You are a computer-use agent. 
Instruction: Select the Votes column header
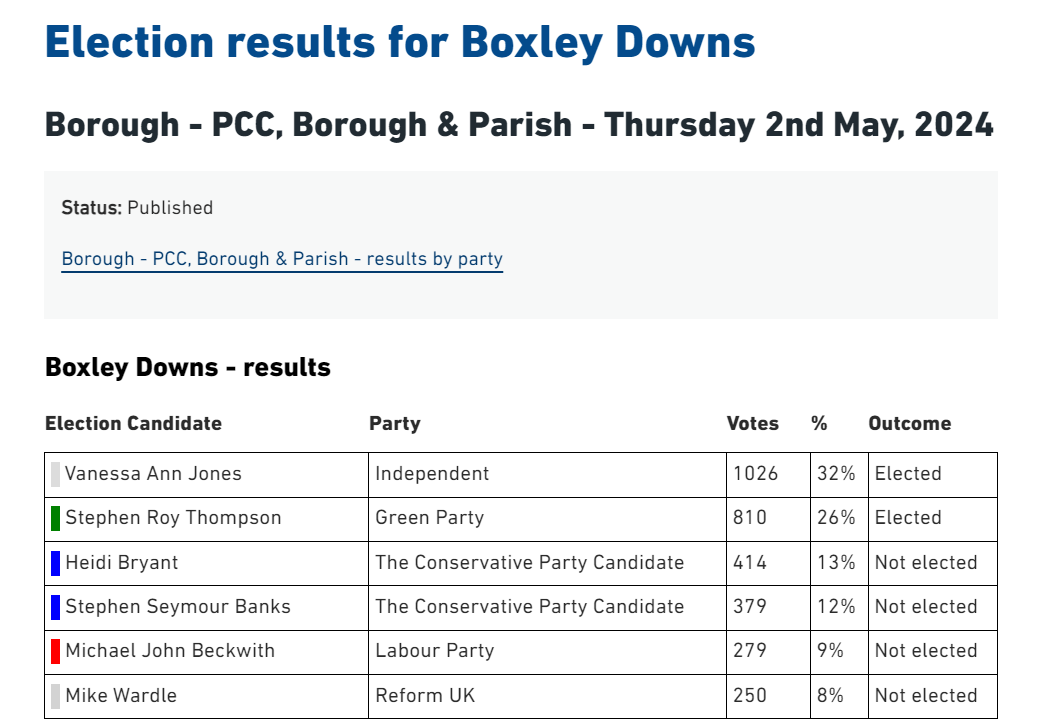click(x=752, y=424)
